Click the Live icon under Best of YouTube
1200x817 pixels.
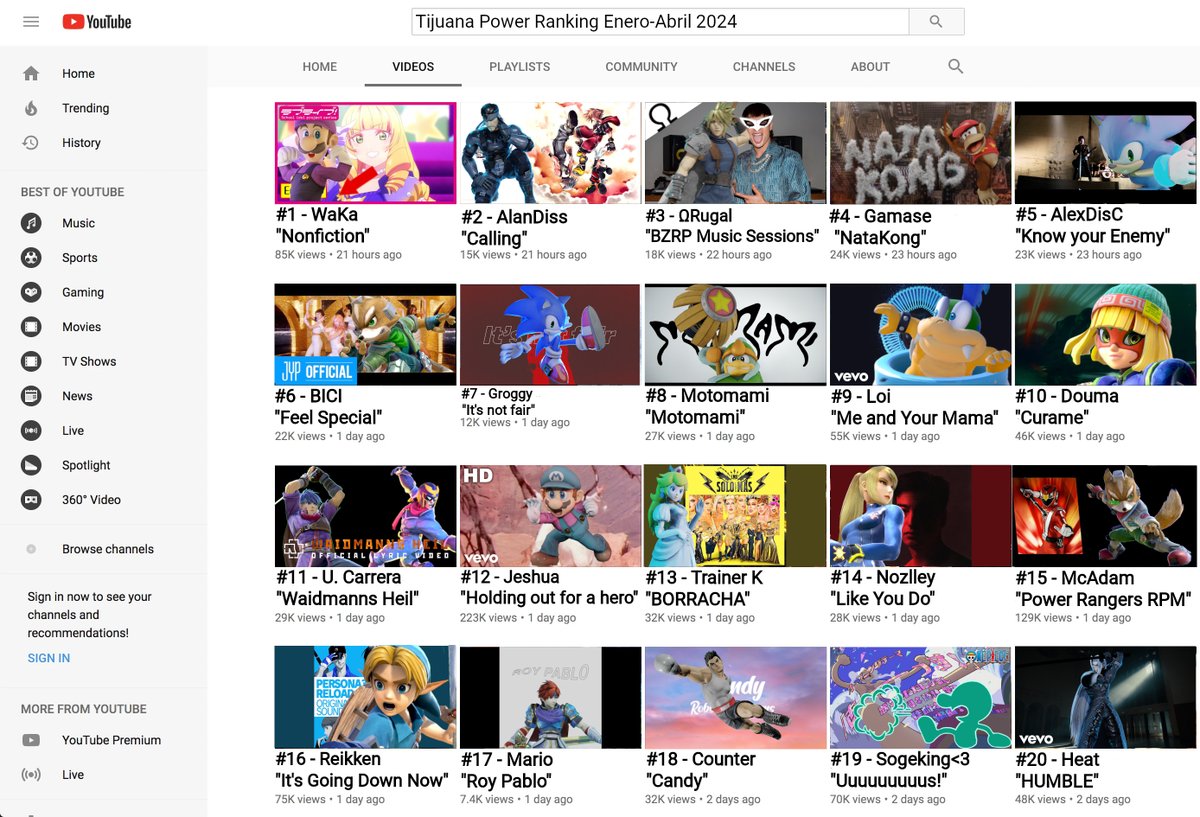32,430
